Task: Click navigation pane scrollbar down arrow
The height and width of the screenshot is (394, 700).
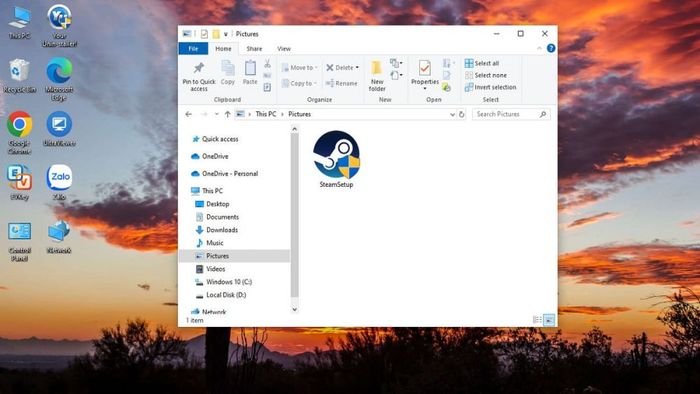Action: (x=295, y=309)
